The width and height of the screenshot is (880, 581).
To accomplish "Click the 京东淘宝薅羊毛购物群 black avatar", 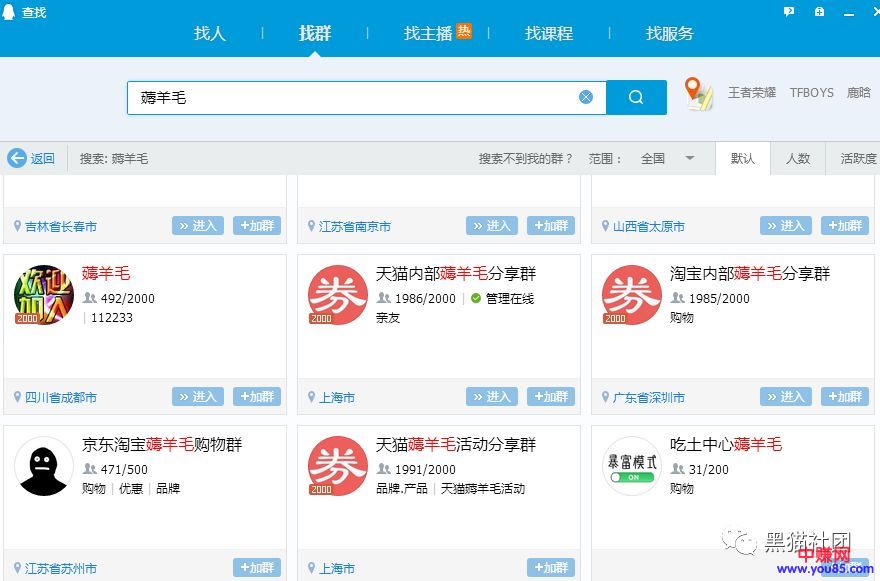I will pyautogui.click(x=44, y=466).
